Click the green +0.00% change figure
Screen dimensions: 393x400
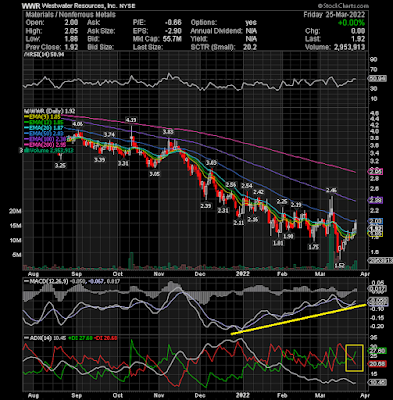point(351,23)
